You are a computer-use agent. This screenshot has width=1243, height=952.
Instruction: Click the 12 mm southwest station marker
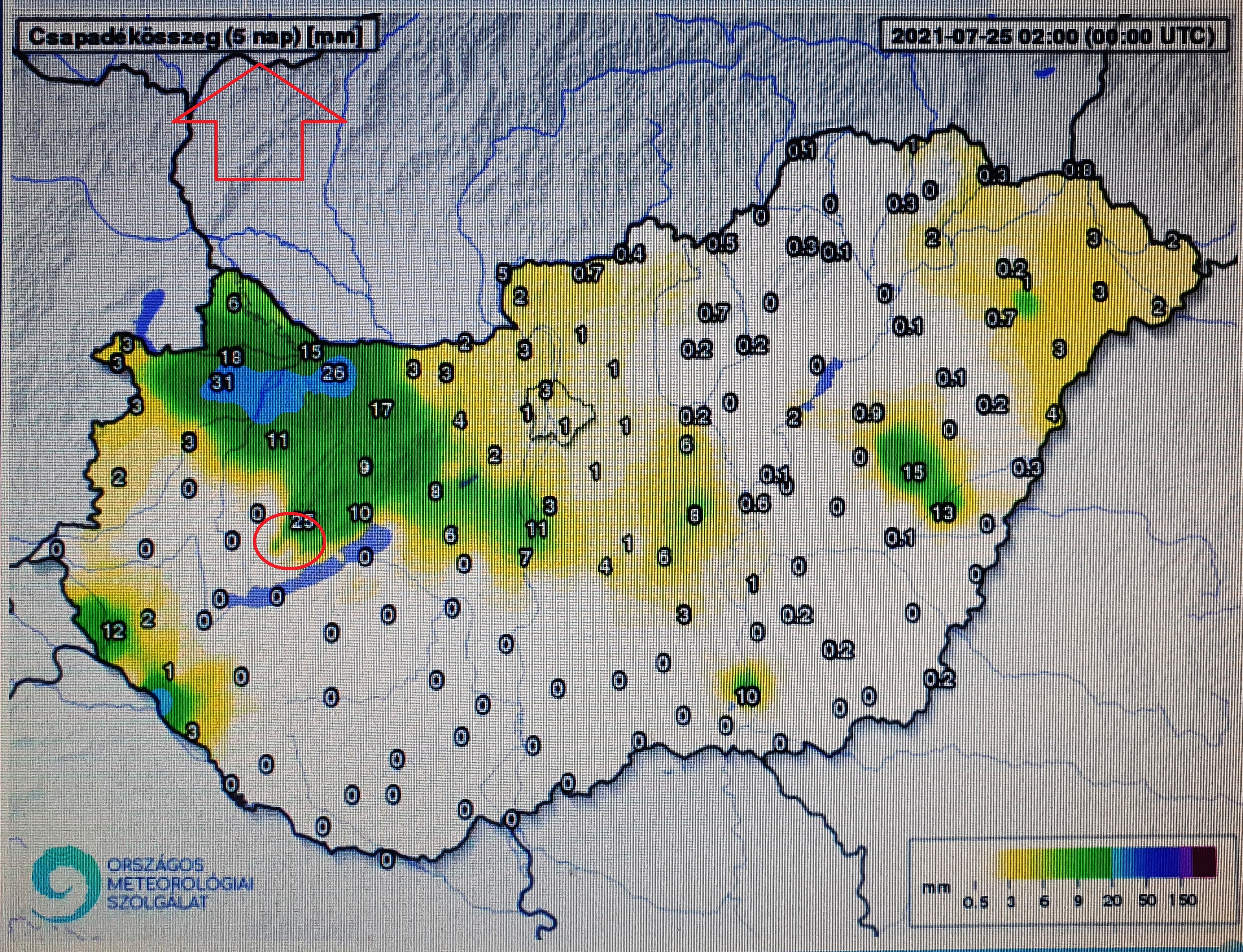[x=114, y=631]
